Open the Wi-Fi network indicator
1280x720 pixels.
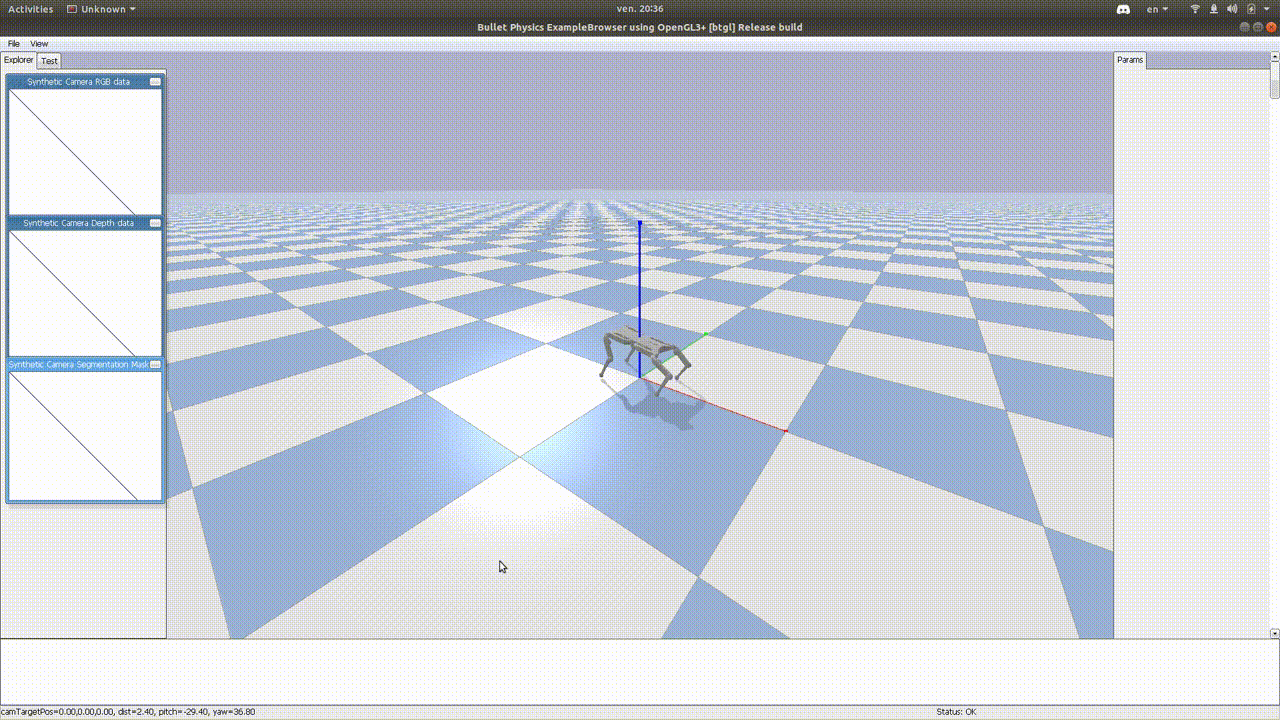pyautogui.click(x=1195, y=9)
